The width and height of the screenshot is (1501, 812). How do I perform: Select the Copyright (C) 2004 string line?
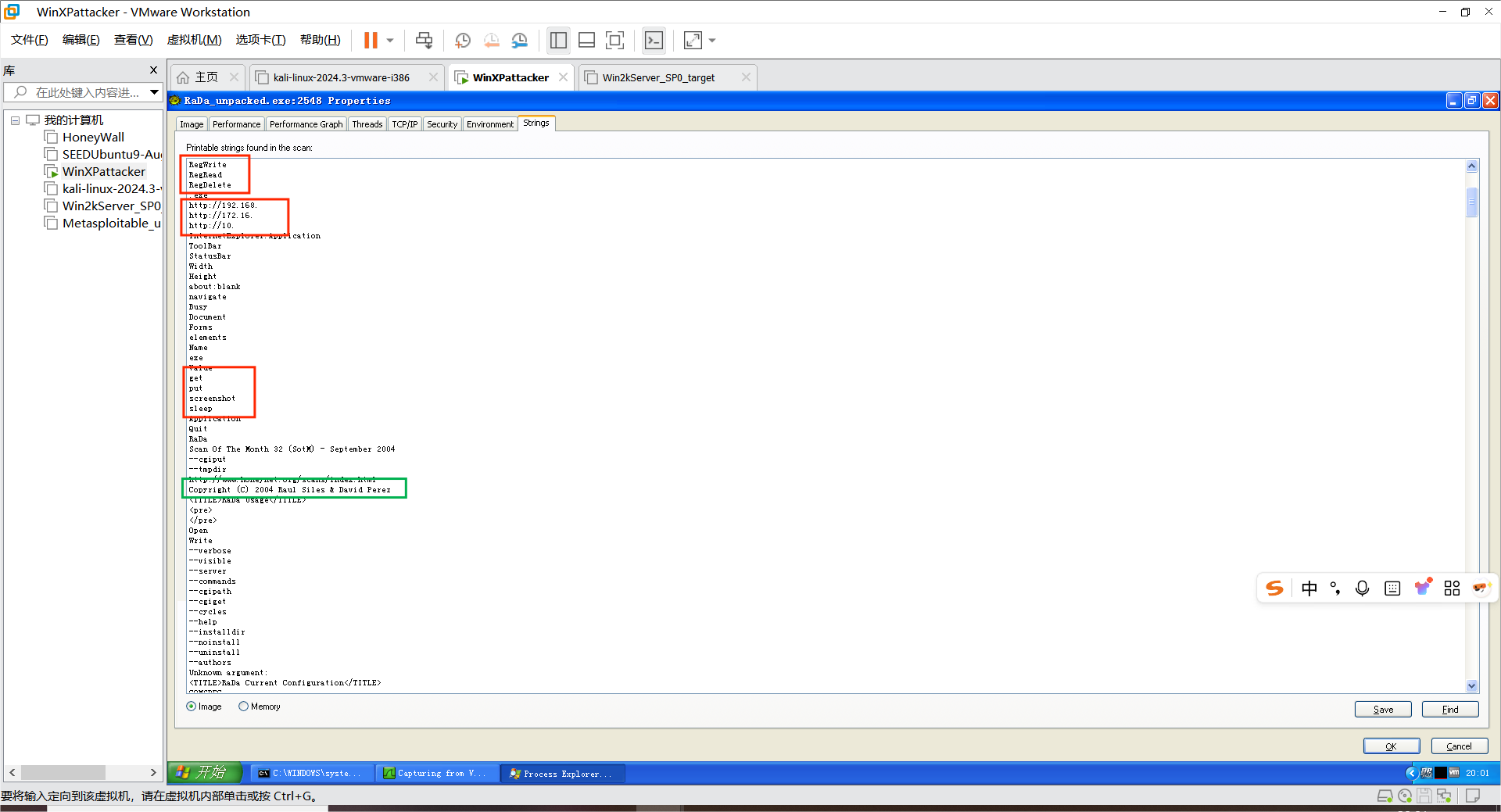coord(289,490)
